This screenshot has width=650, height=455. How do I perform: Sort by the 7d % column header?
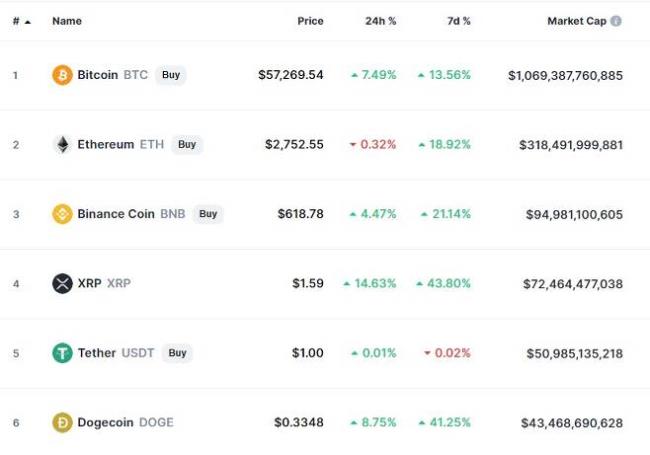[x=456, y=21]
